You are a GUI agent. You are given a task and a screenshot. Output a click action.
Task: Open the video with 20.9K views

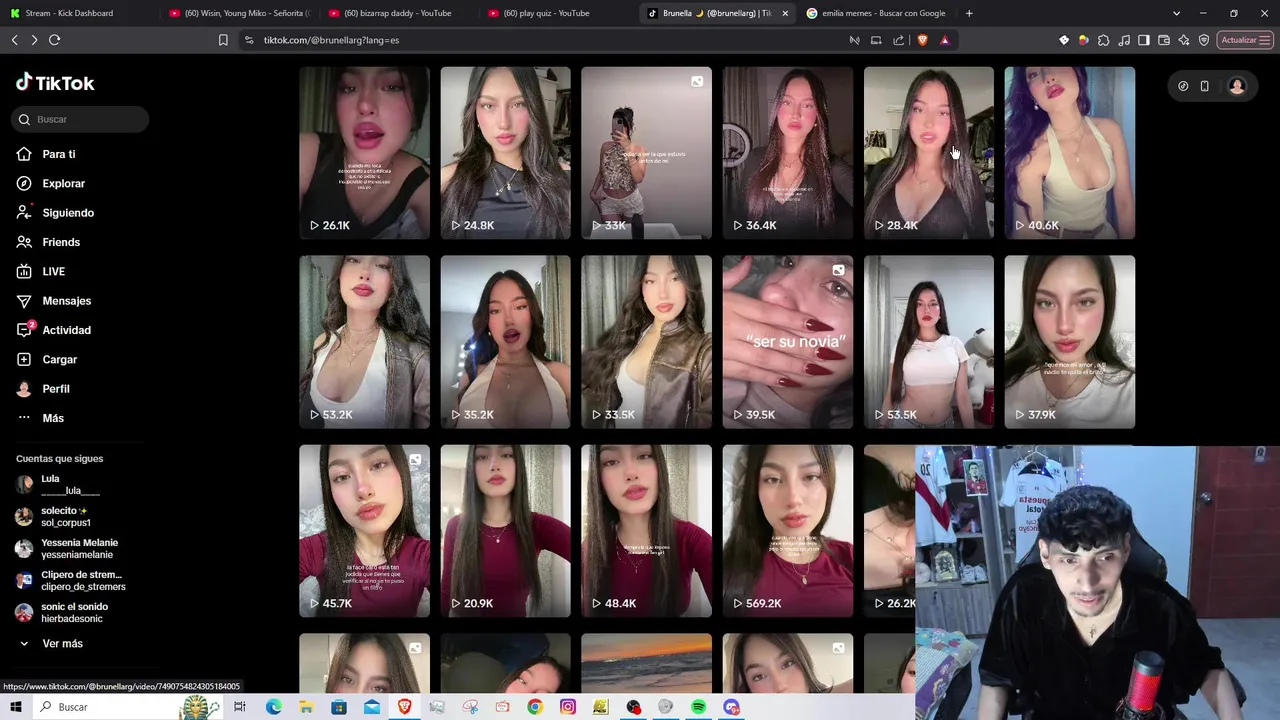coord(505,531)
